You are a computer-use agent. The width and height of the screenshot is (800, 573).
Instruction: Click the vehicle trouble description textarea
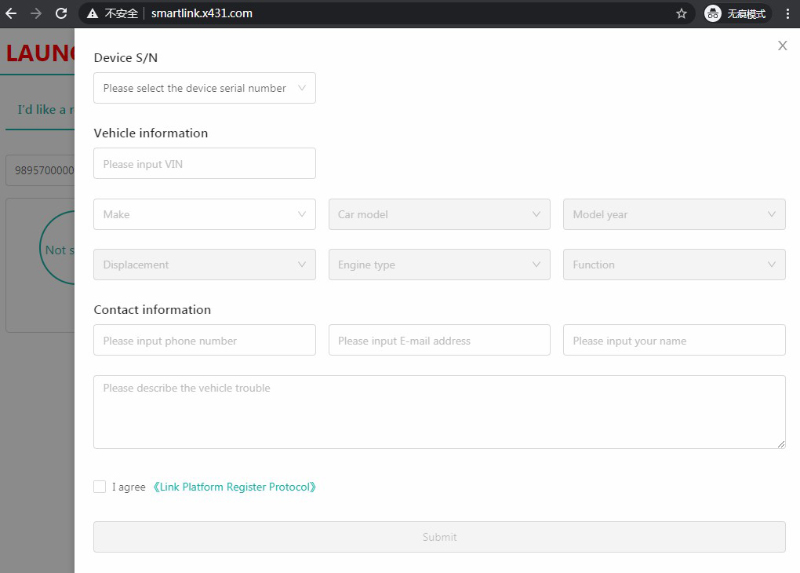tap(439, 412)
